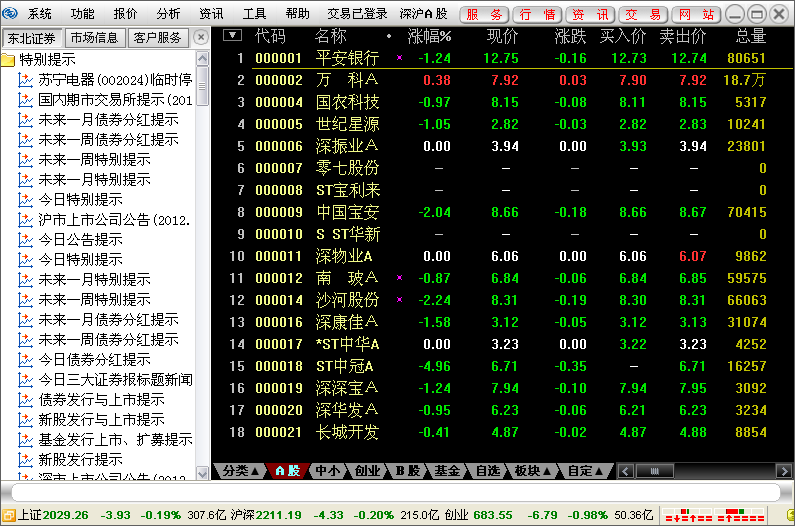795x526 pixels.
Task: Select the 平安银行 stock row
Action: (346, 58)
